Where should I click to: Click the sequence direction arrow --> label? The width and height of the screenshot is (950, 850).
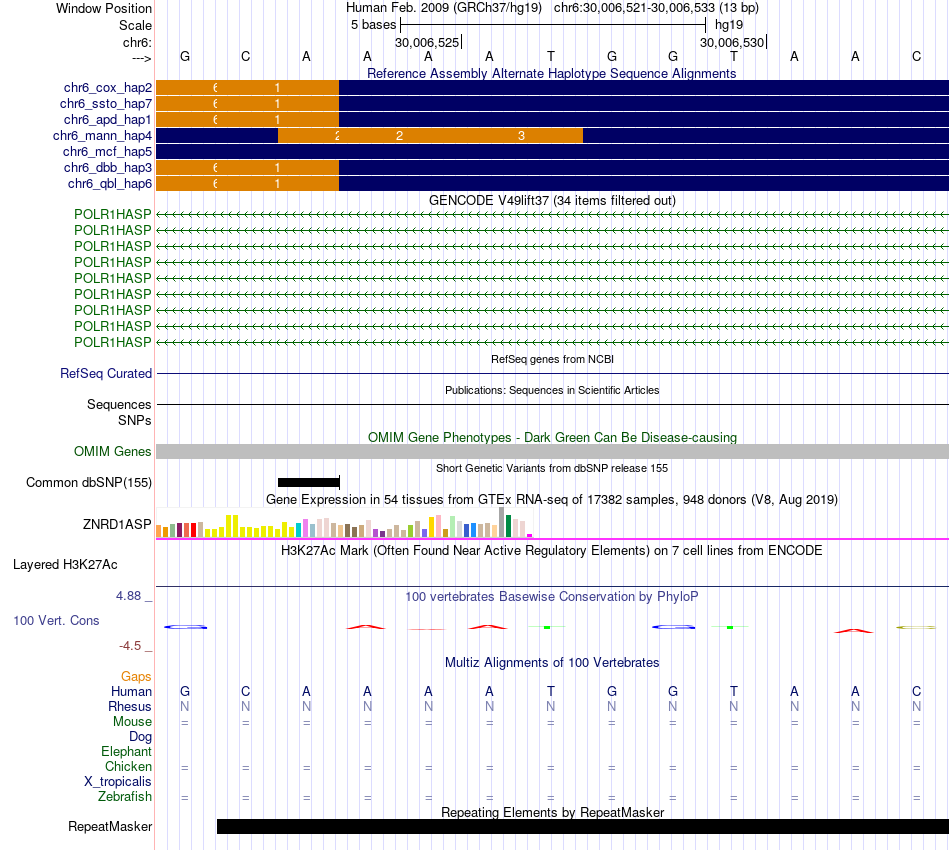(x=141, y=58)
